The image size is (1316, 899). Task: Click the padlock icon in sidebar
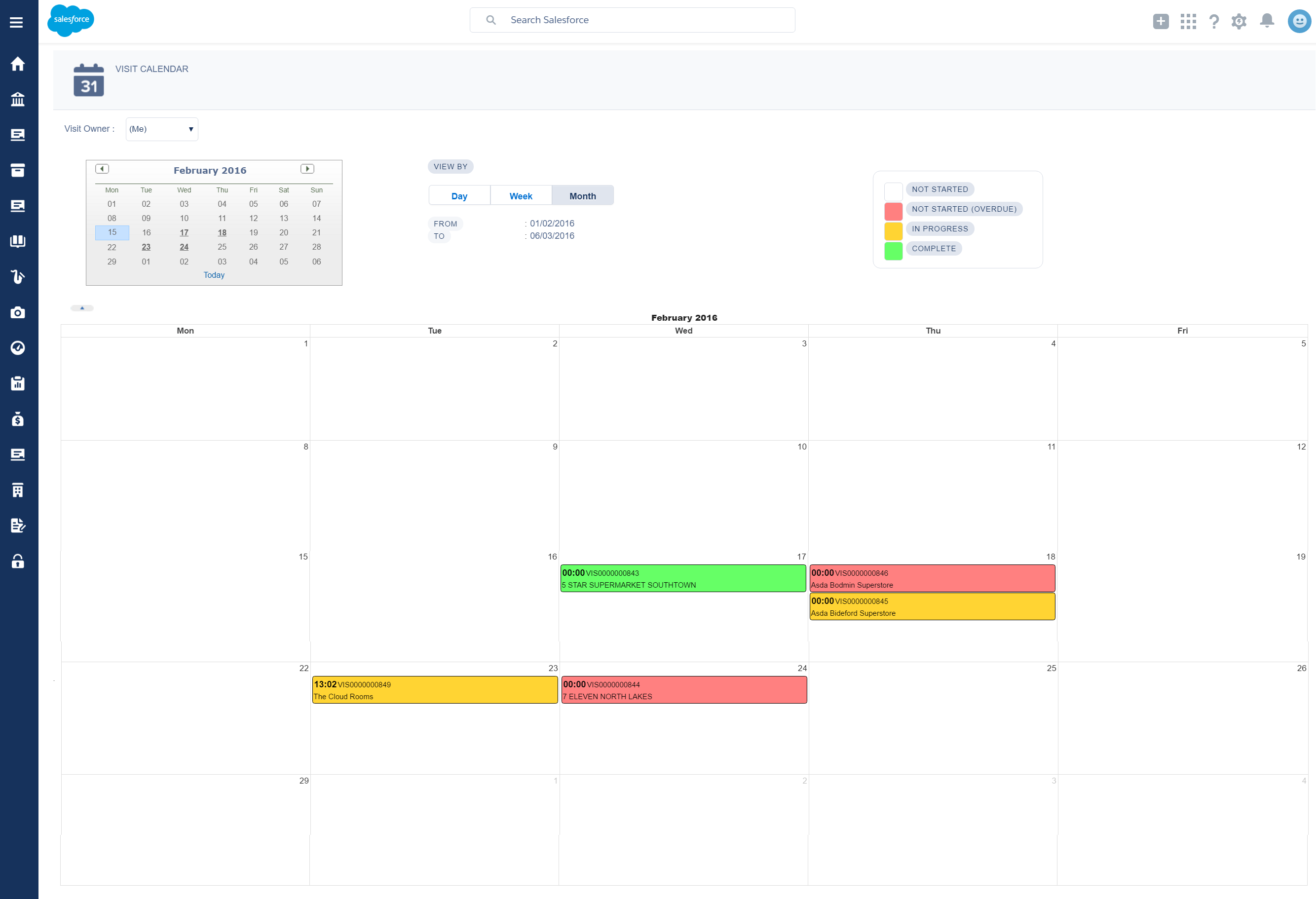tap(18, 561)
